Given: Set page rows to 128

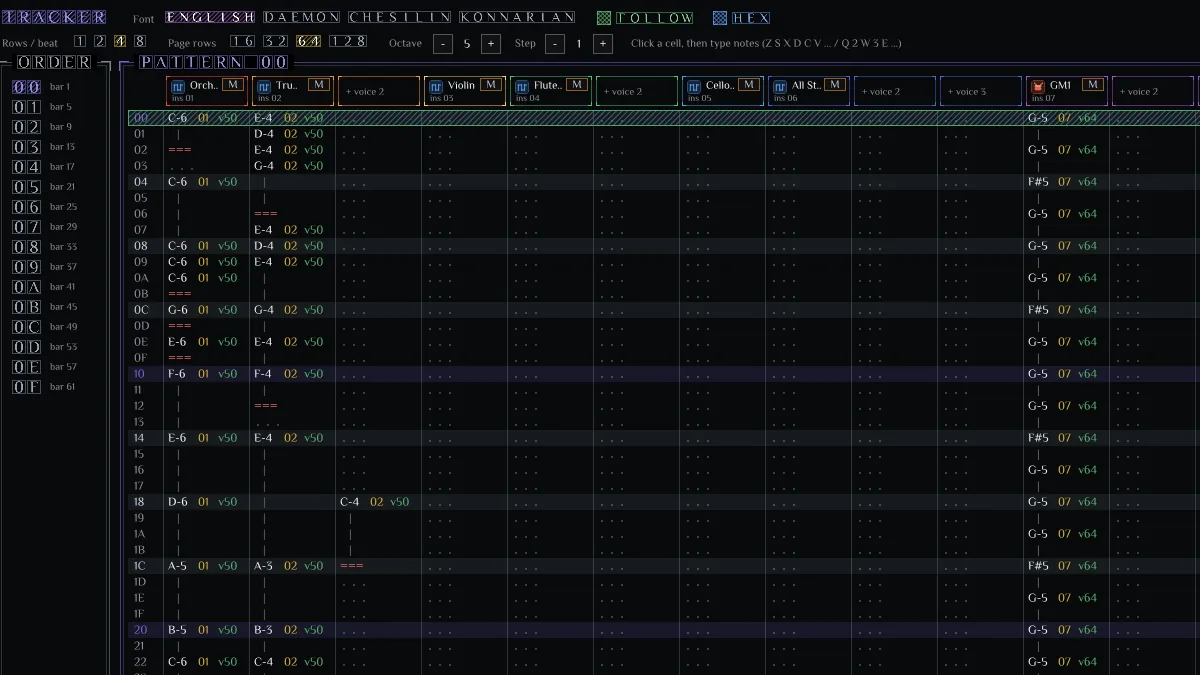Looking at the screenshot, I should 347,41.
